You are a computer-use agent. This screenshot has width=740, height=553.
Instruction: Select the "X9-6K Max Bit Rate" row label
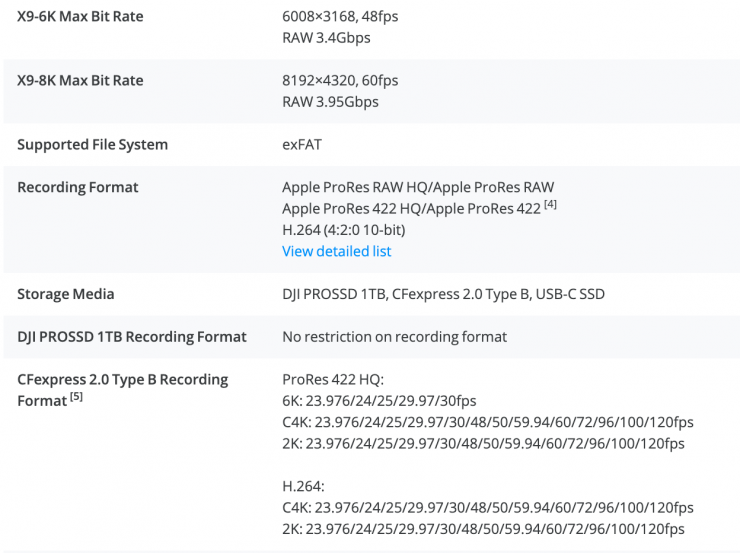[80, 17]
